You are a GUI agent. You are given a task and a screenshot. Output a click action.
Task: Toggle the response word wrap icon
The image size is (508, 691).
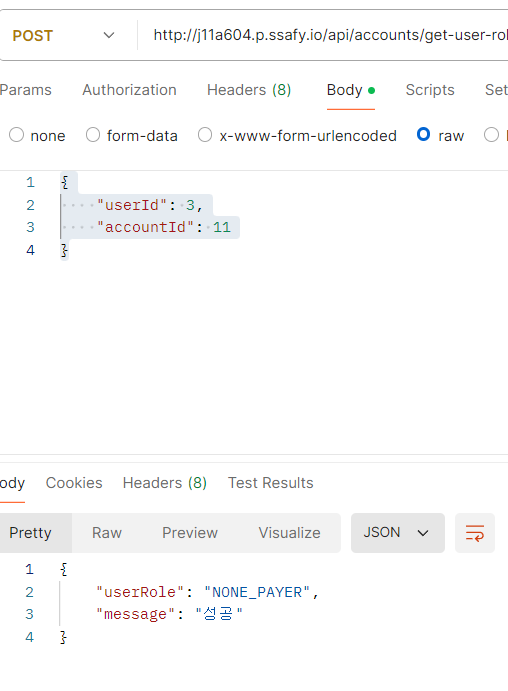[x=475, y=533]
